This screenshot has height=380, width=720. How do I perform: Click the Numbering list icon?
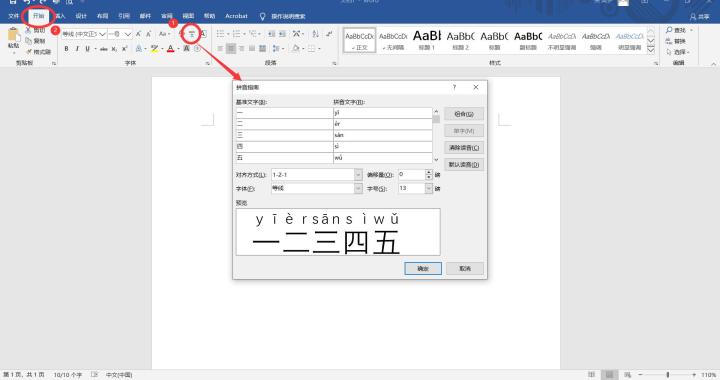coord(237,34)
